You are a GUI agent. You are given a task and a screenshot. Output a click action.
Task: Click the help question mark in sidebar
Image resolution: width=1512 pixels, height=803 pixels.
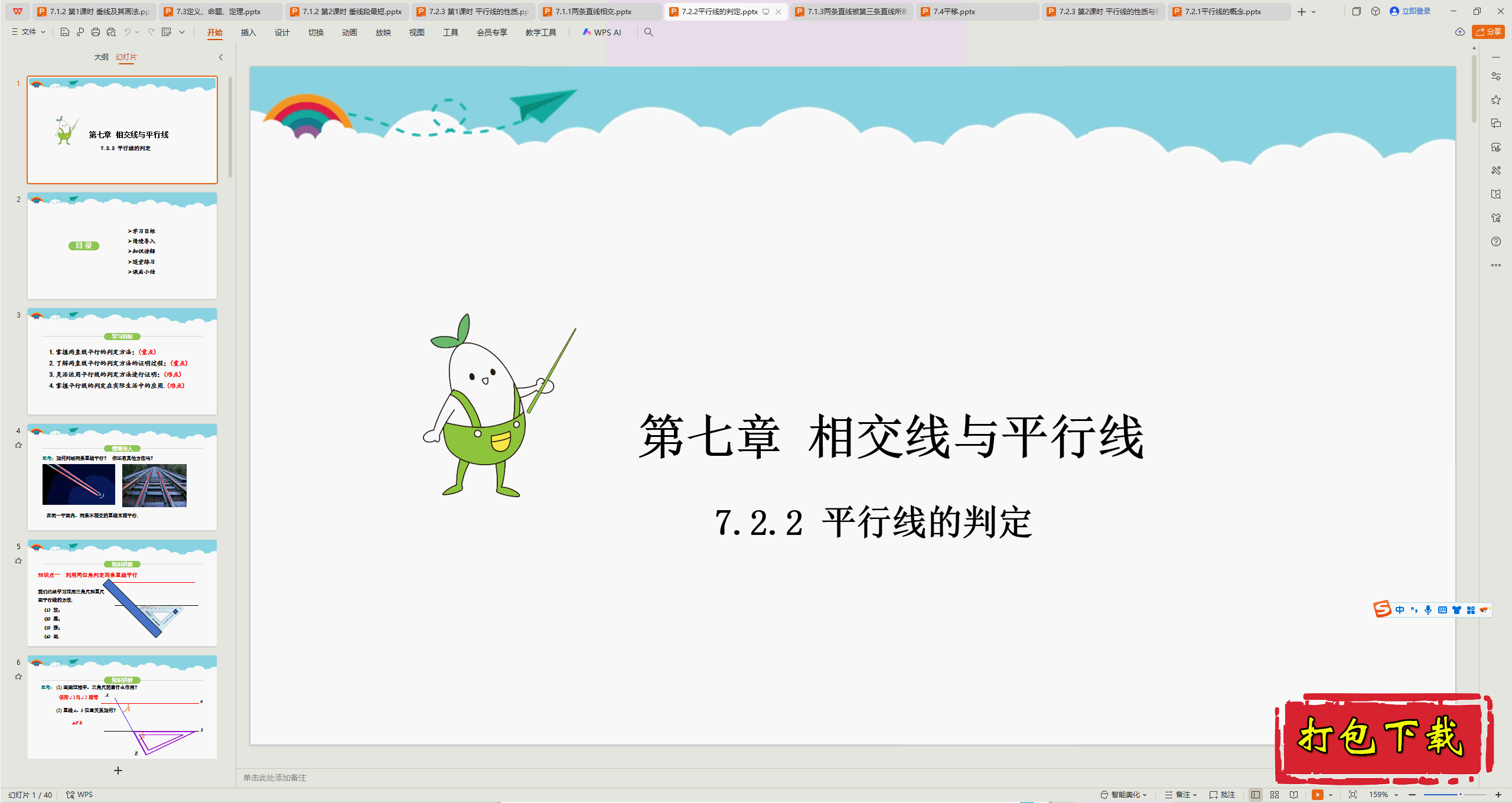[1496, 241]
